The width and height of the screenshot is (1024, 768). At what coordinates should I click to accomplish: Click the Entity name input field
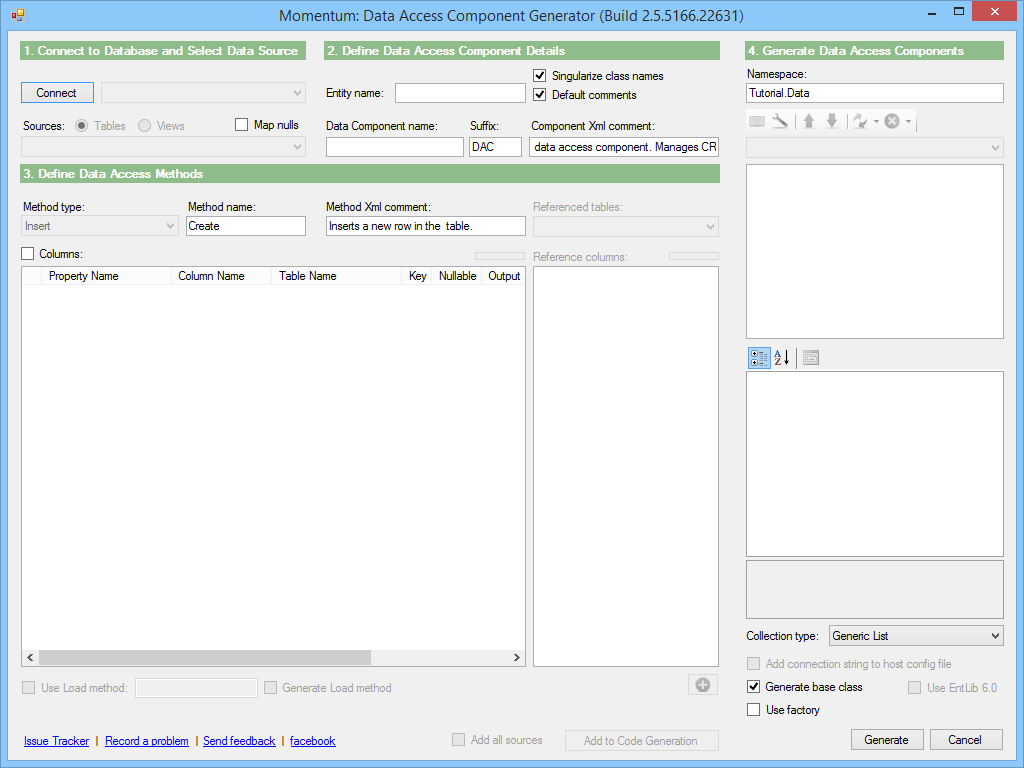pos(460,93)
